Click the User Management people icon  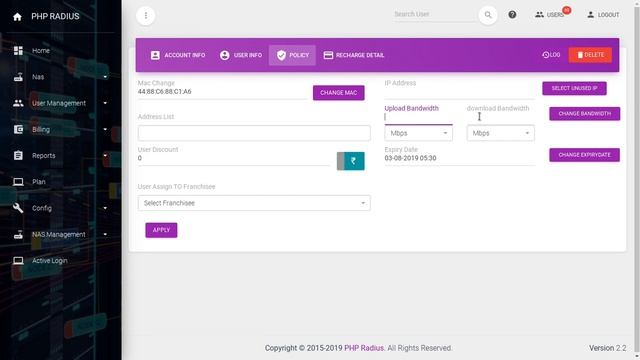coord(18,103)
